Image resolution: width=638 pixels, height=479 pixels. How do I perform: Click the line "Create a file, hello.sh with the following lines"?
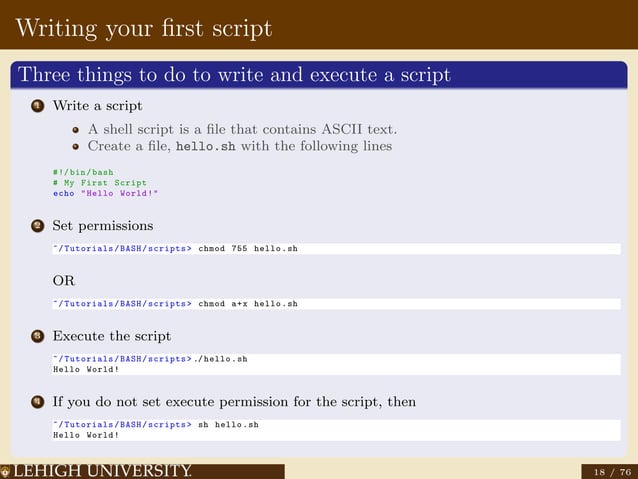click(240, 146)
